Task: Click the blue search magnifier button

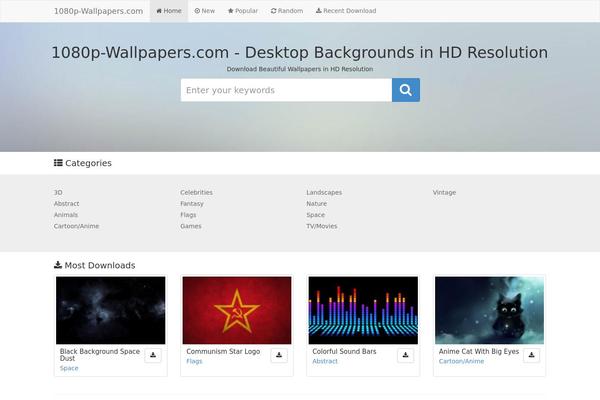Action: 406,90
